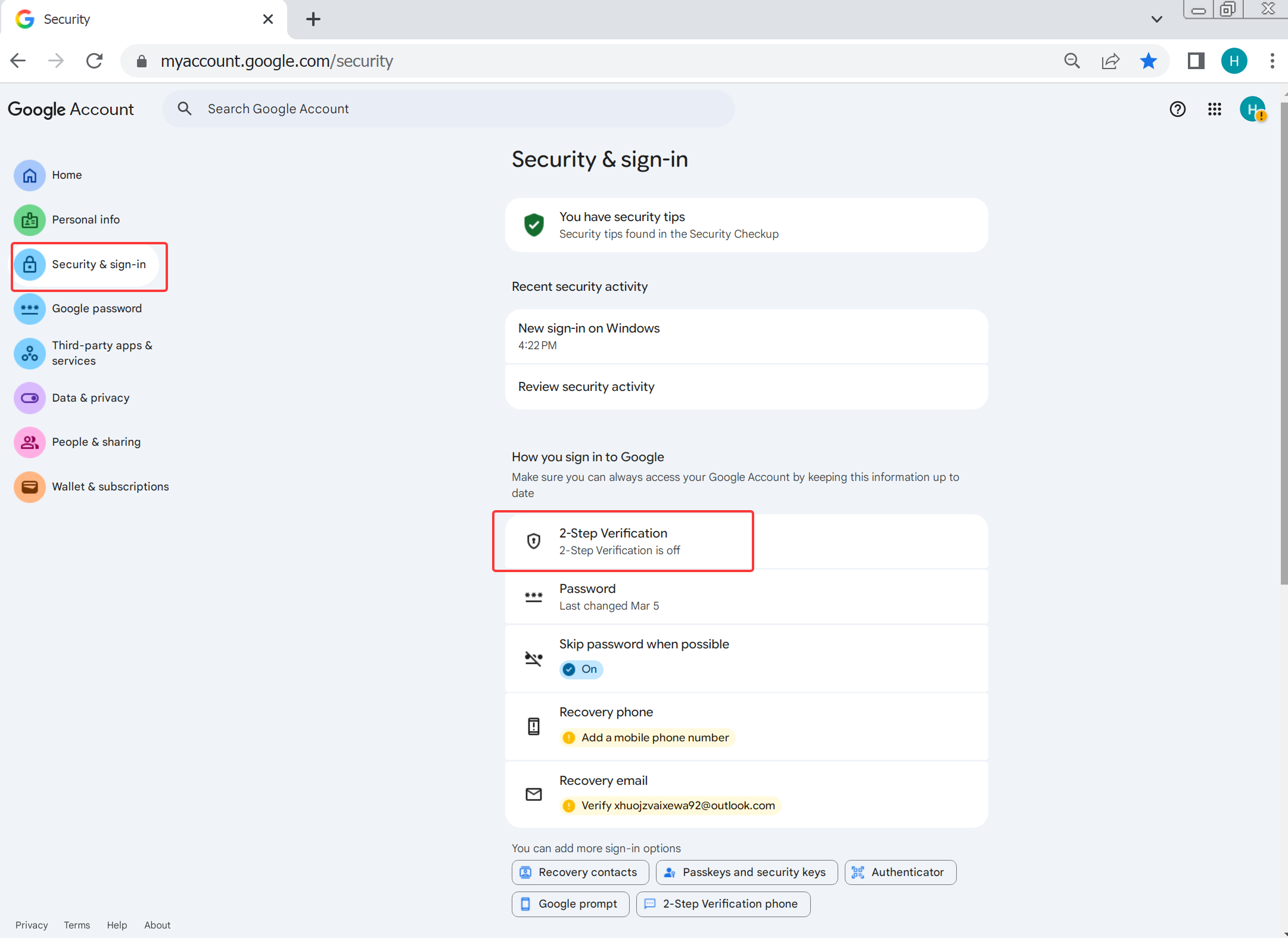This screenshot has width=1288, height=938.
Task: Click the site lock icon in address bar
Action: click(142, 61)
